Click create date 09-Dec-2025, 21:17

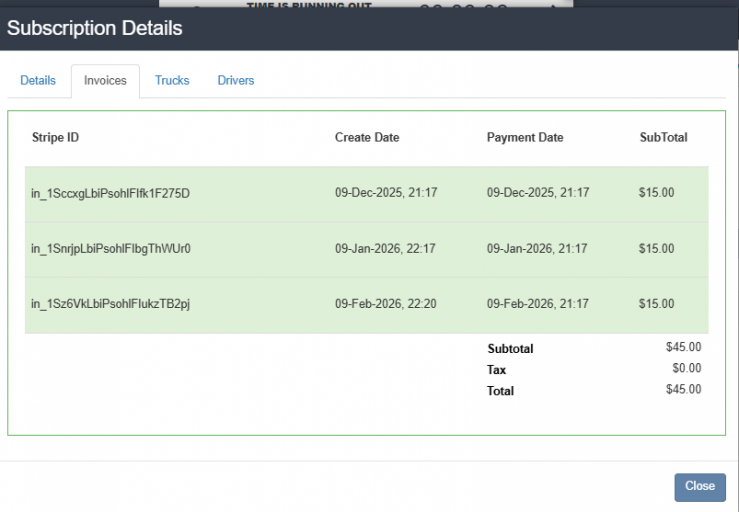point(386,193)
